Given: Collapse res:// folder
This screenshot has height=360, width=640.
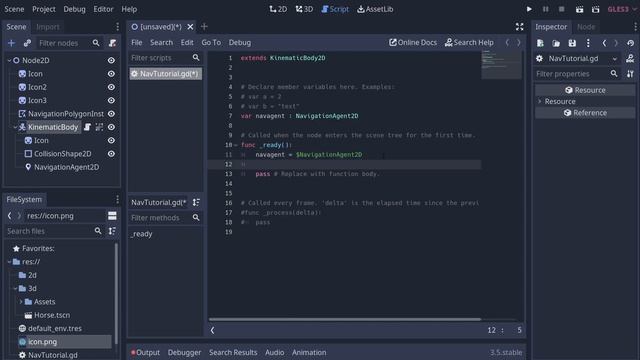Looking at the screenshot, I should pyautogui.click(x=9, y=262).
